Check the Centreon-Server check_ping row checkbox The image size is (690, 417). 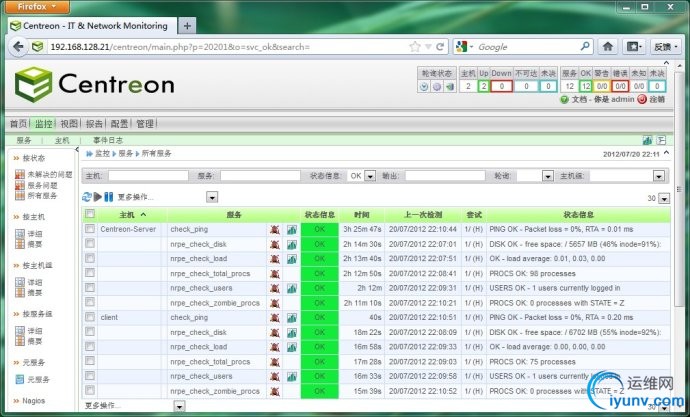90,229
